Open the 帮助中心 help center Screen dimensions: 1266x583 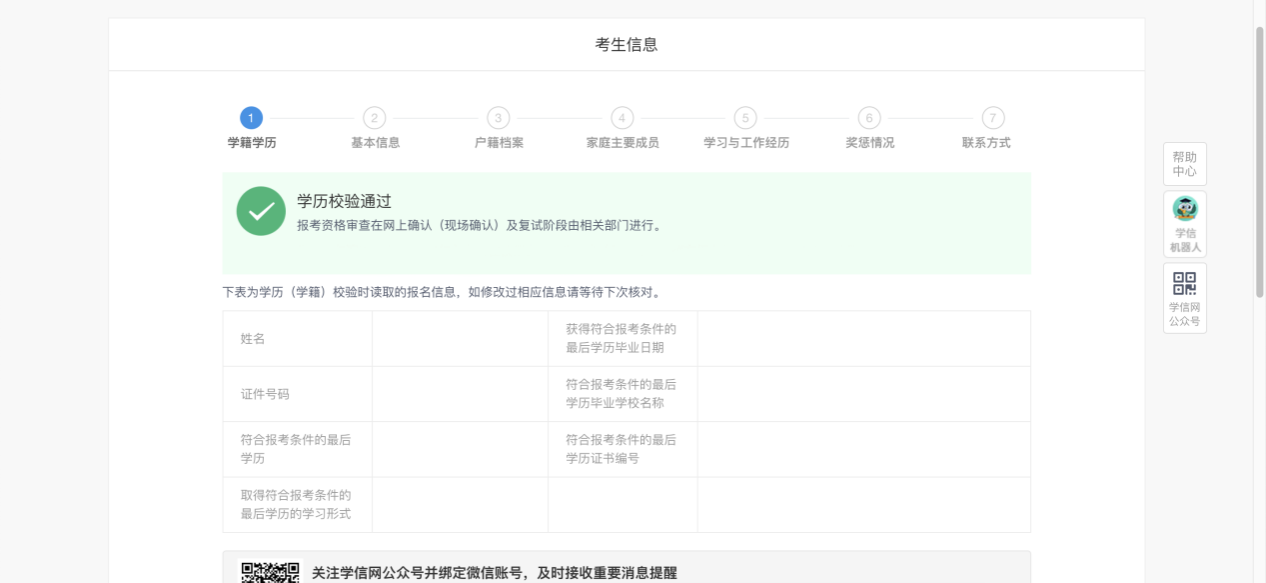tap(1185, 164)
